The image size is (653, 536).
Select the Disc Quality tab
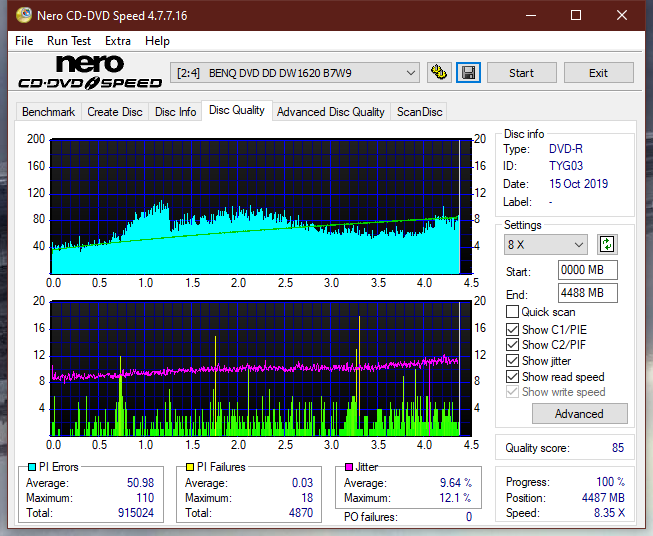point(237,110)
